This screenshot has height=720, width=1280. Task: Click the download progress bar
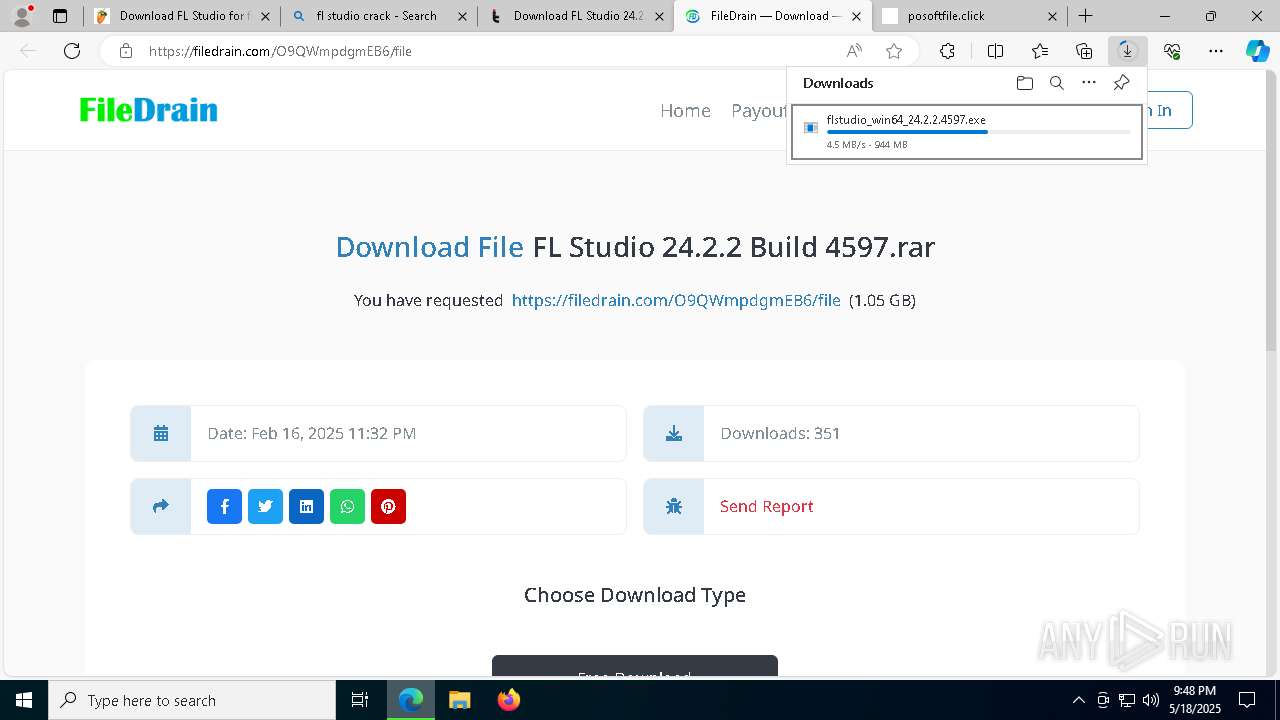(x=979, y=132)
